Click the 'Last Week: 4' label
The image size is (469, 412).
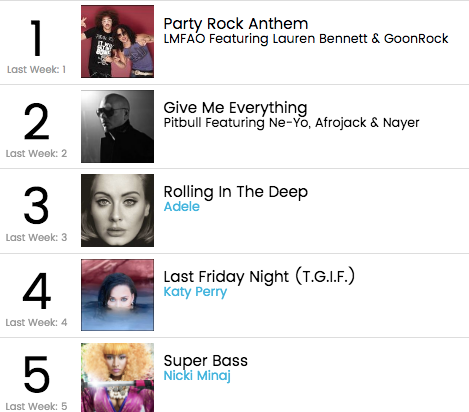click(36, 322)
